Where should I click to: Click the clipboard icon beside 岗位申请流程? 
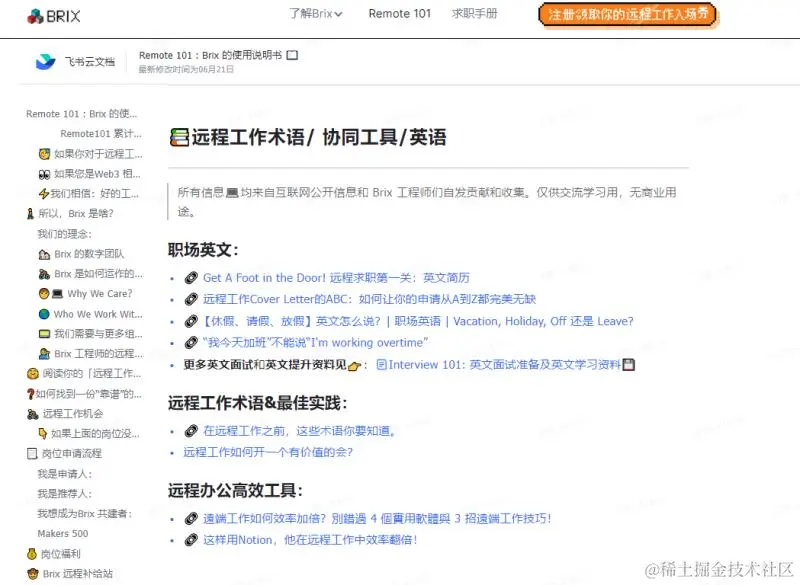click(32, 453)
